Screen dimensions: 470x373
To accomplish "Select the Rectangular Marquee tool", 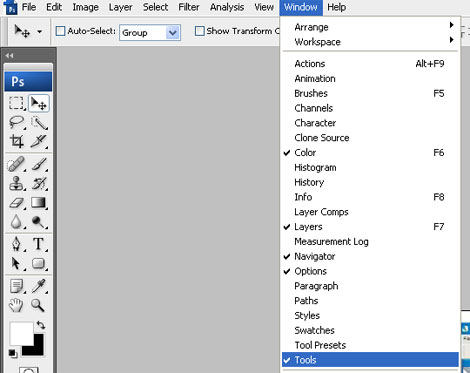I will point(16,103).
